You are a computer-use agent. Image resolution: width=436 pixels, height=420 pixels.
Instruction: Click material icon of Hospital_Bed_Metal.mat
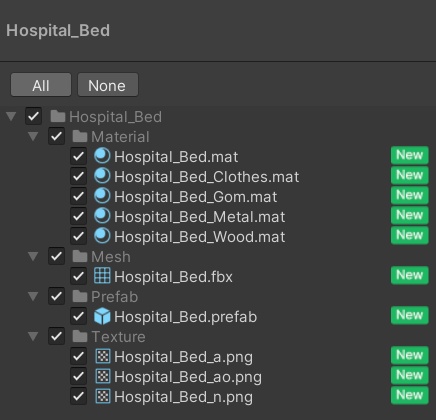[102, 216]
